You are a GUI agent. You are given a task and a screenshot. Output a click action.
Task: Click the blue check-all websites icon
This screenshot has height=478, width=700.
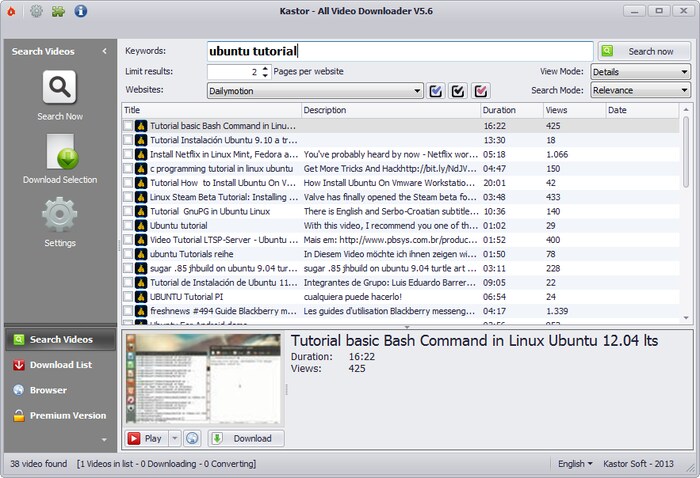coord(435,91)
